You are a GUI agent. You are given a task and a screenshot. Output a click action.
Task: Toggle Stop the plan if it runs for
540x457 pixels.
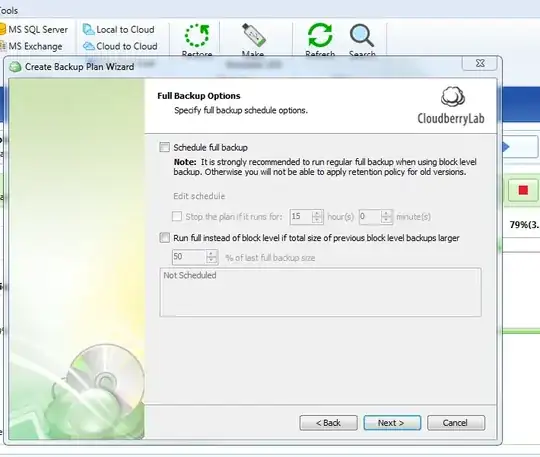177,217
